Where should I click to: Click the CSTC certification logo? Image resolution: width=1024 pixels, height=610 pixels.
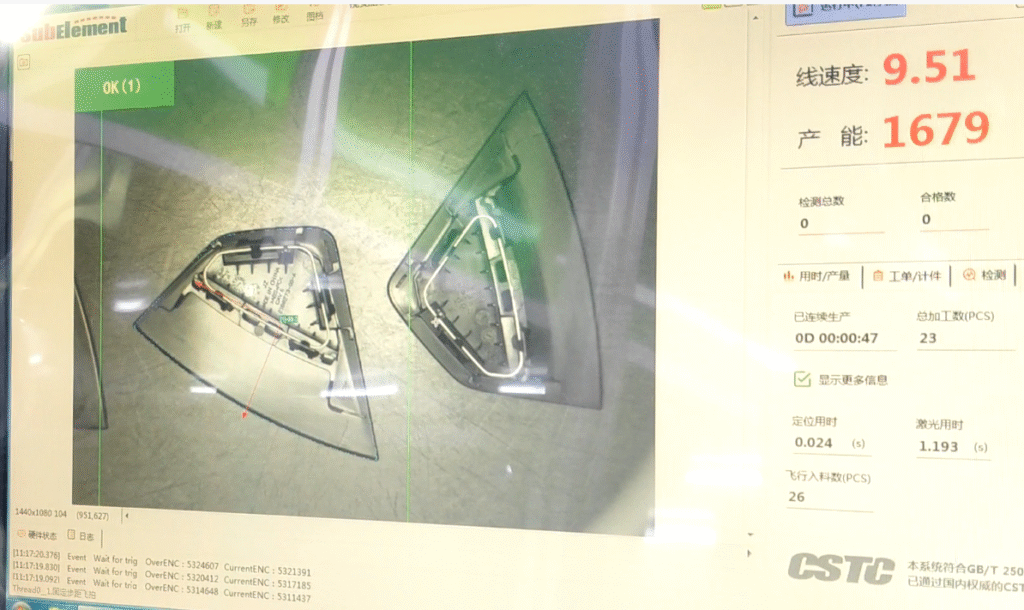pos(840,569)
